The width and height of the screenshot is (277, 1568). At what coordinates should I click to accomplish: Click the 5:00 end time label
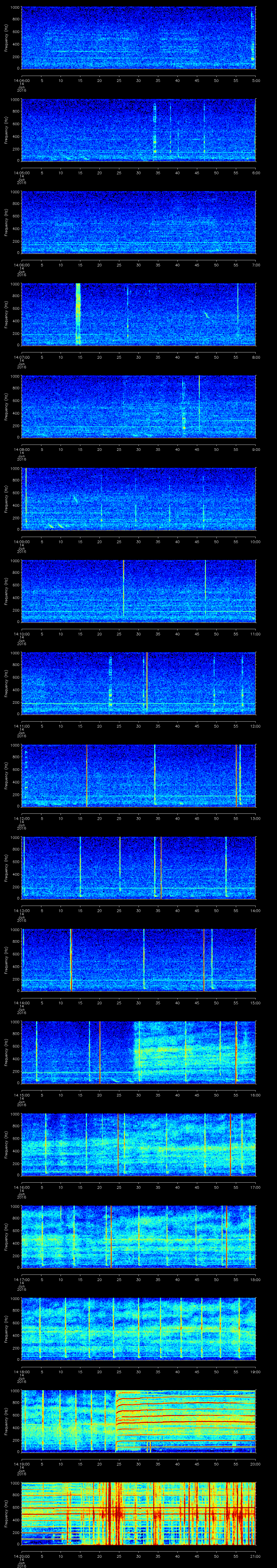point(256,80)
